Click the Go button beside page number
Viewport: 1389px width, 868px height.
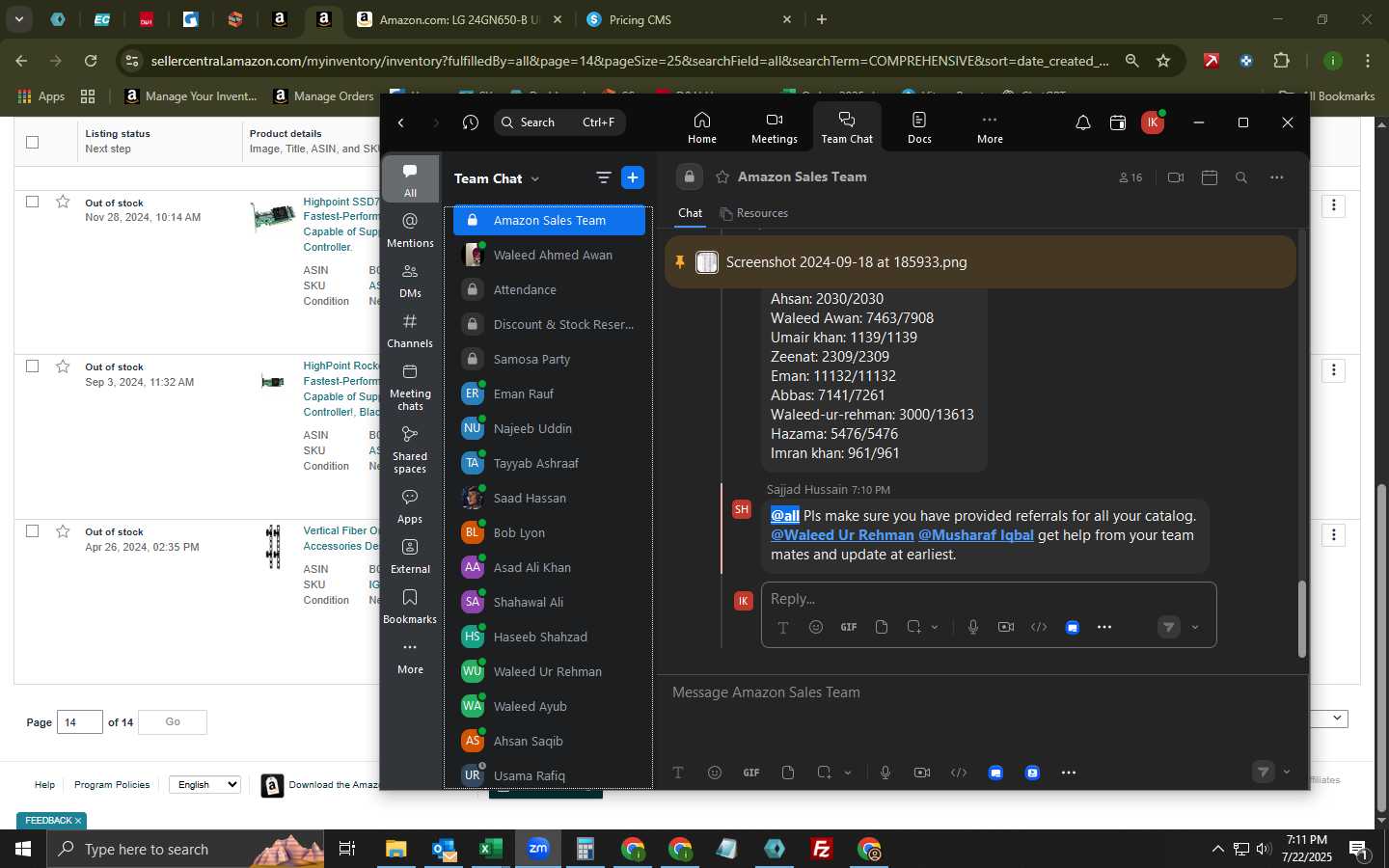tap(173, 721)
